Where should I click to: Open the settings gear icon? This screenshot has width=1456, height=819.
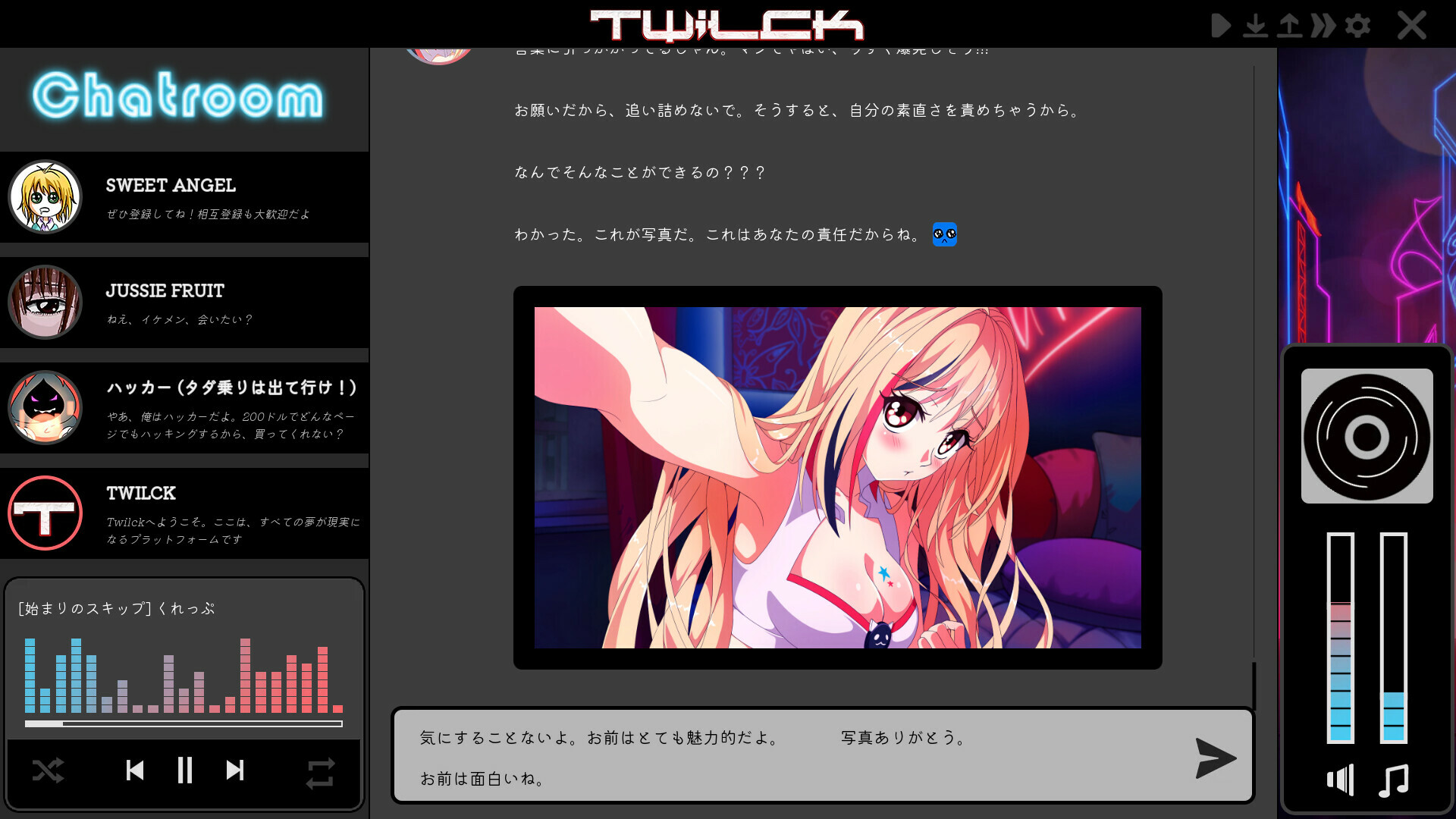tap(1357, 26)
